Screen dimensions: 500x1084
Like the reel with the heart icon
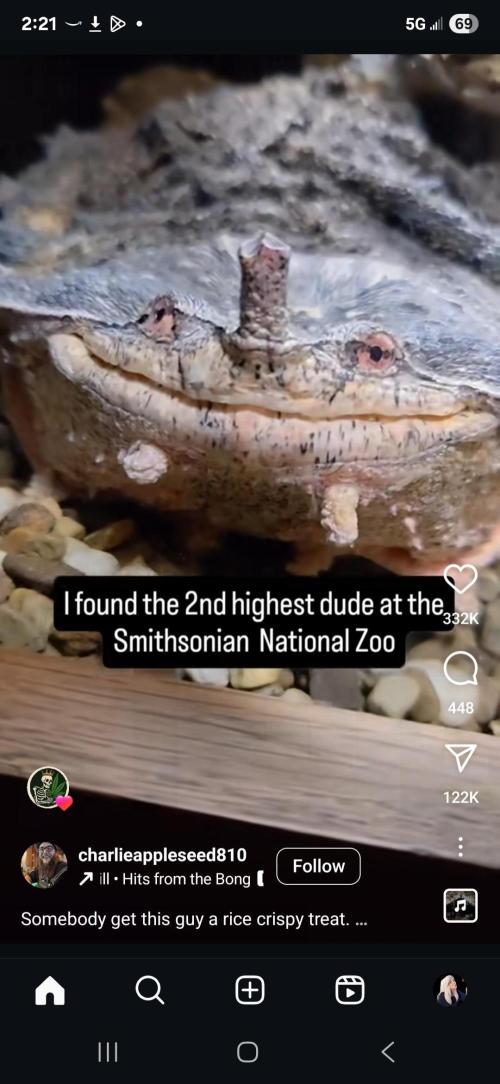[461, 579]
